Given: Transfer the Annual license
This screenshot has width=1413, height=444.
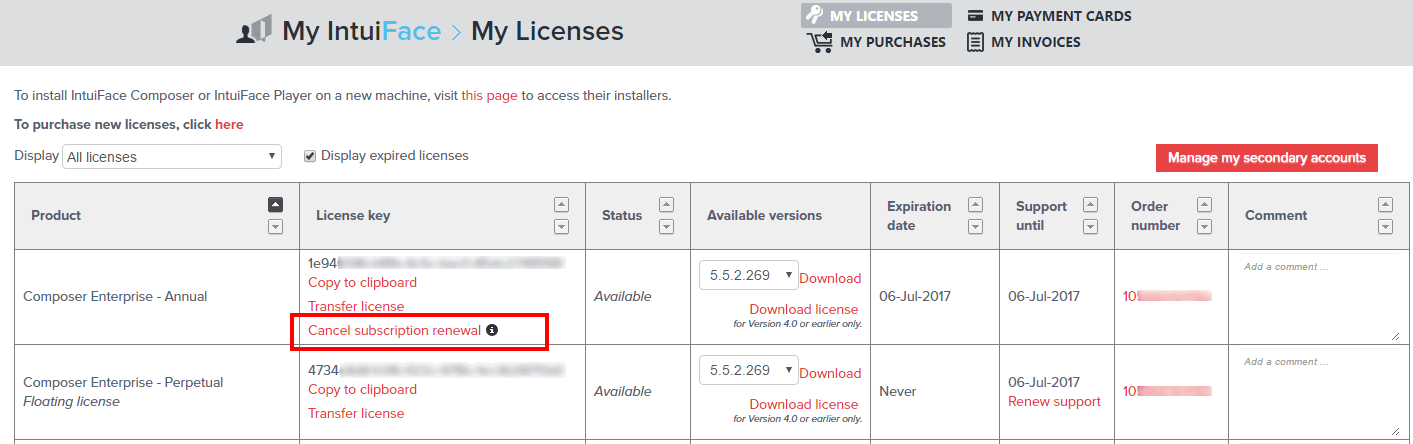Looking at the screenshot, I should (356, 306).
